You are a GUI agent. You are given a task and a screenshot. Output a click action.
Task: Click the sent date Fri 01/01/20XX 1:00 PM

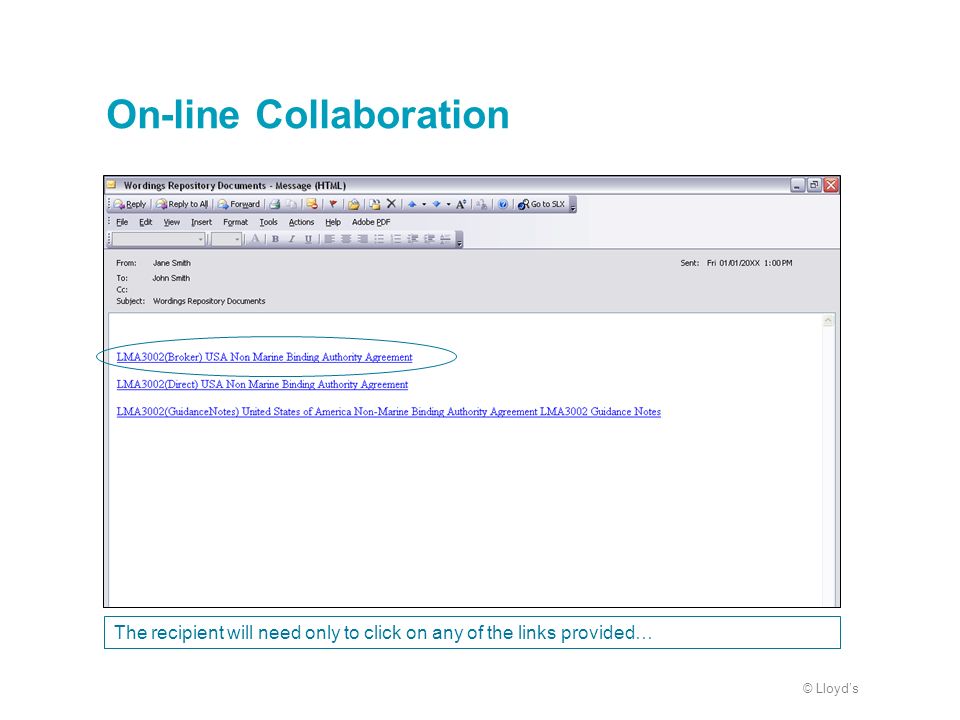tap(749, 263)
